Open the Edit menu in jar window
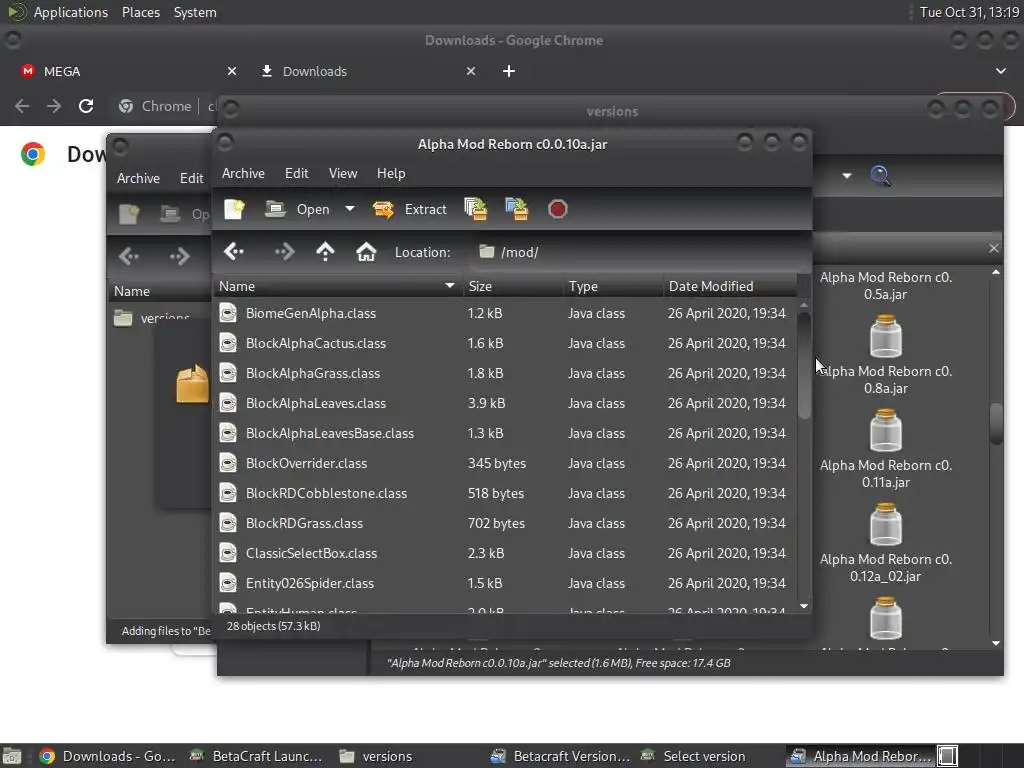This screenshot has height=768, width=1024. click(296, 173)
